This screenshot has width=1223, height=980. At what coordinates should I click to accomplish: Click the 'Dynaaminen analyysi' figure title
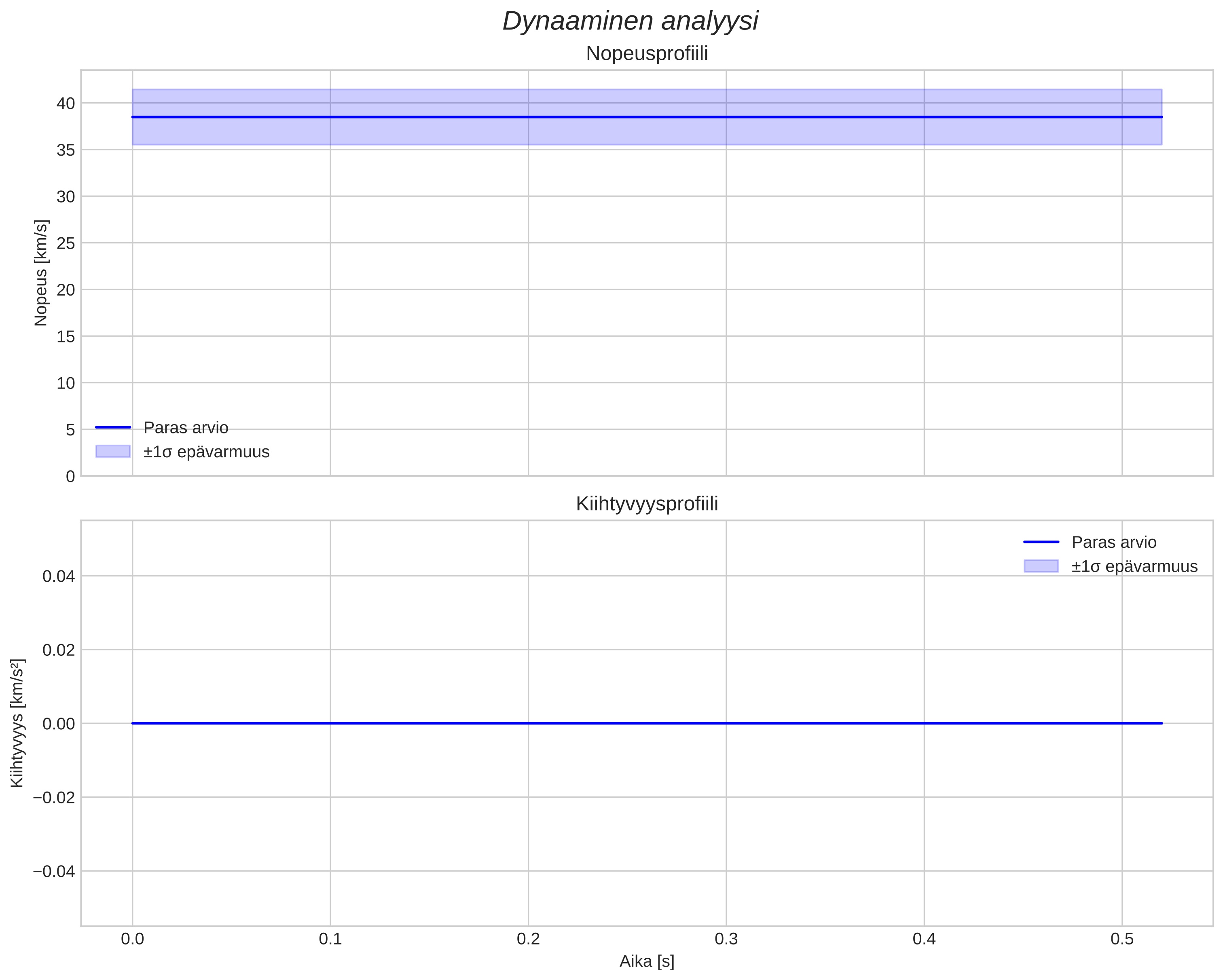click(630, 21)
